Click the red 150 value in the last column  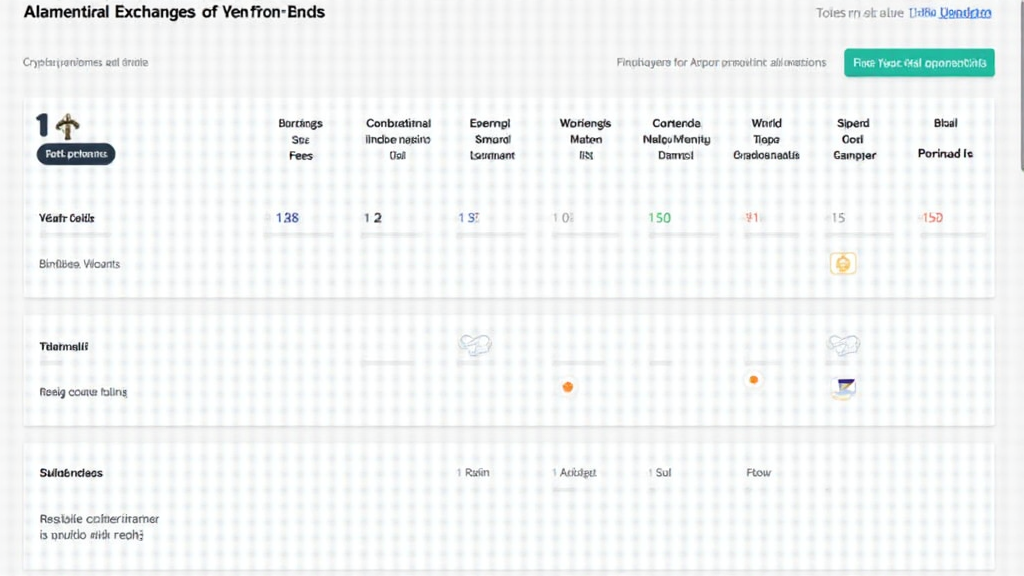931,217
